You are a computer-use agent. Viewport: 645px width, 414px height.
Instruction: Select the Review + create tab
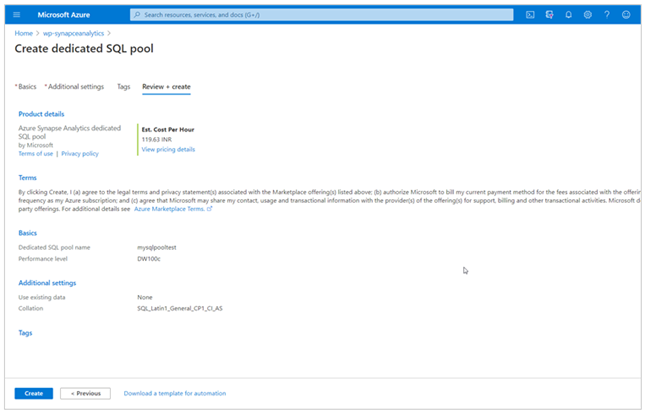click(x=166, y=87)
